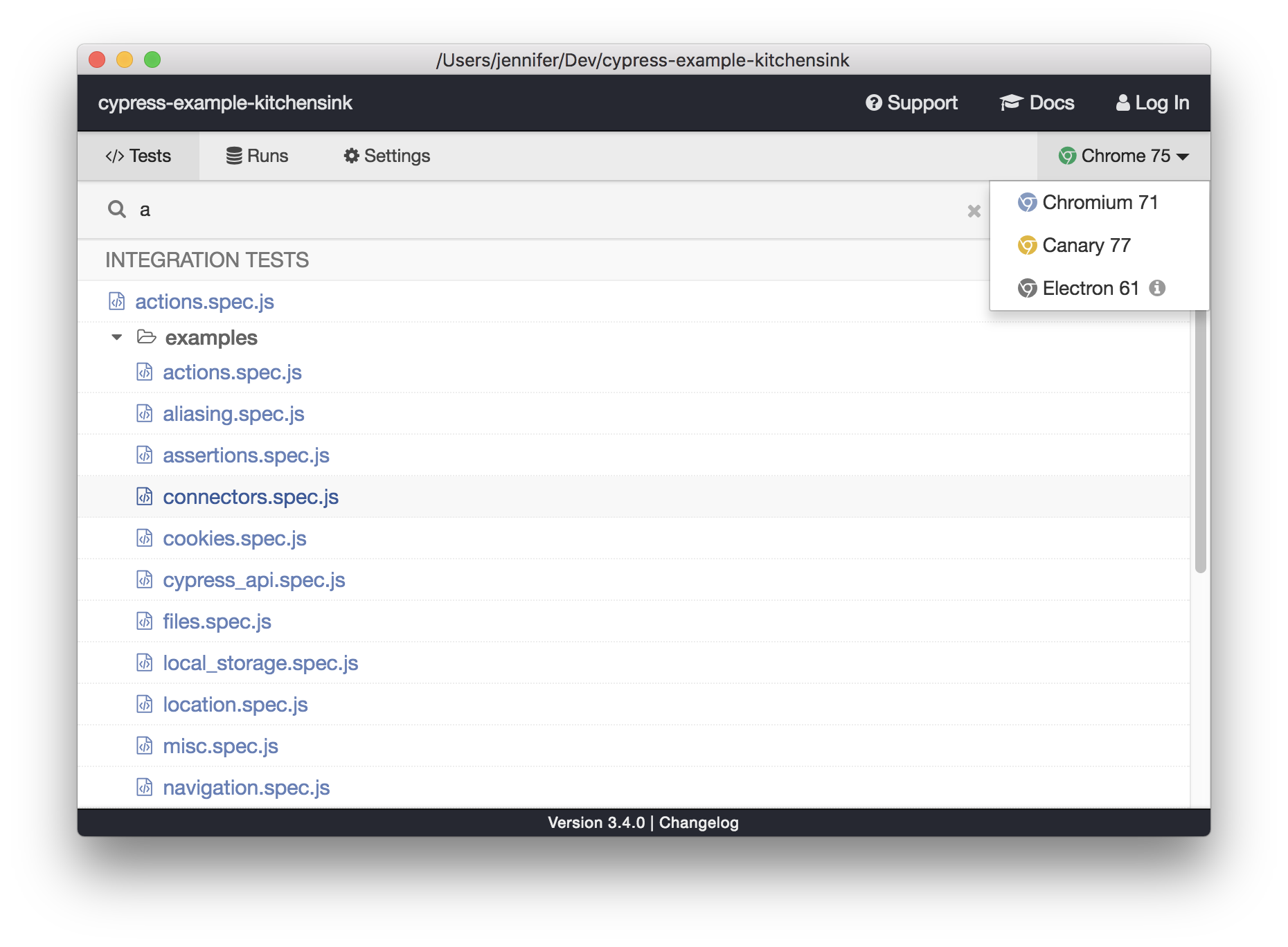Click file icon beside location.spec.js
This screenshot has width=1288, height=947.
point(144,704)
